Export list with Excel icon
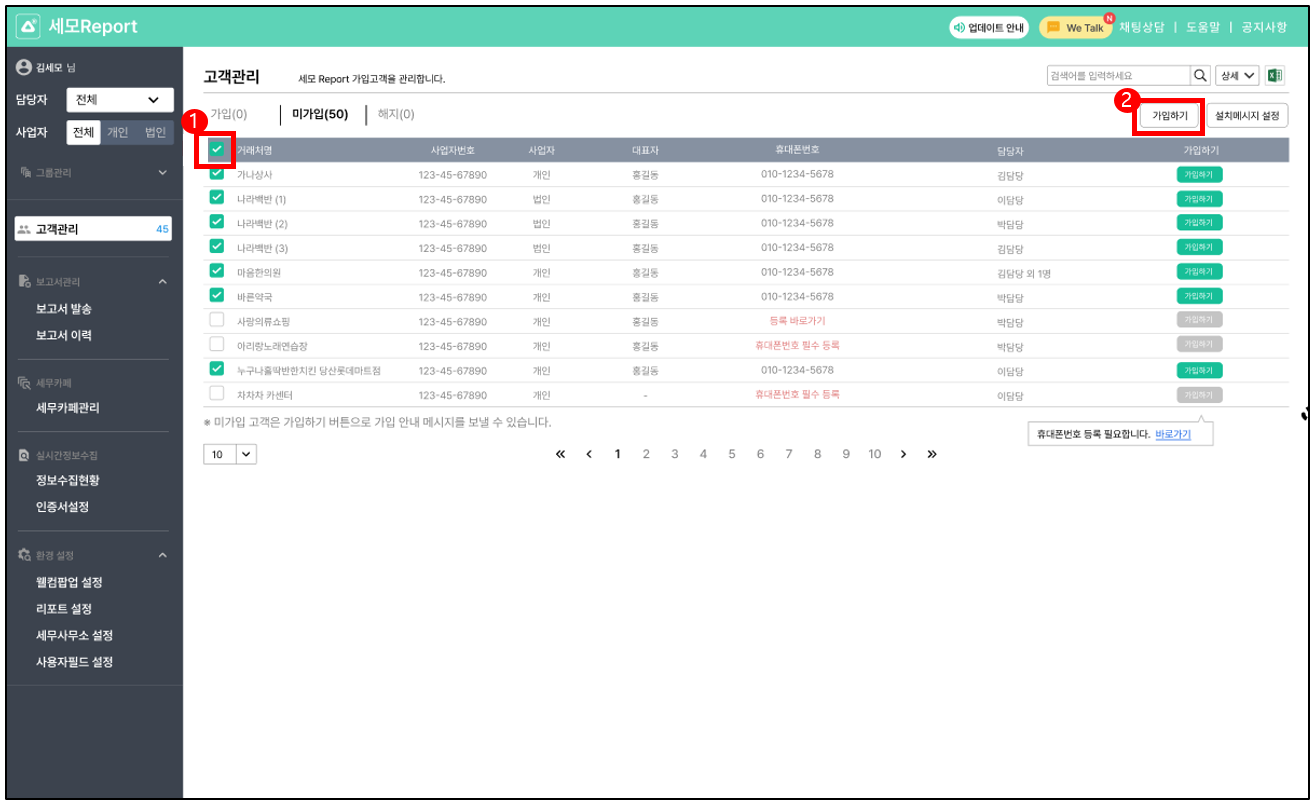1315x805 pixels. coord(1275,76)
